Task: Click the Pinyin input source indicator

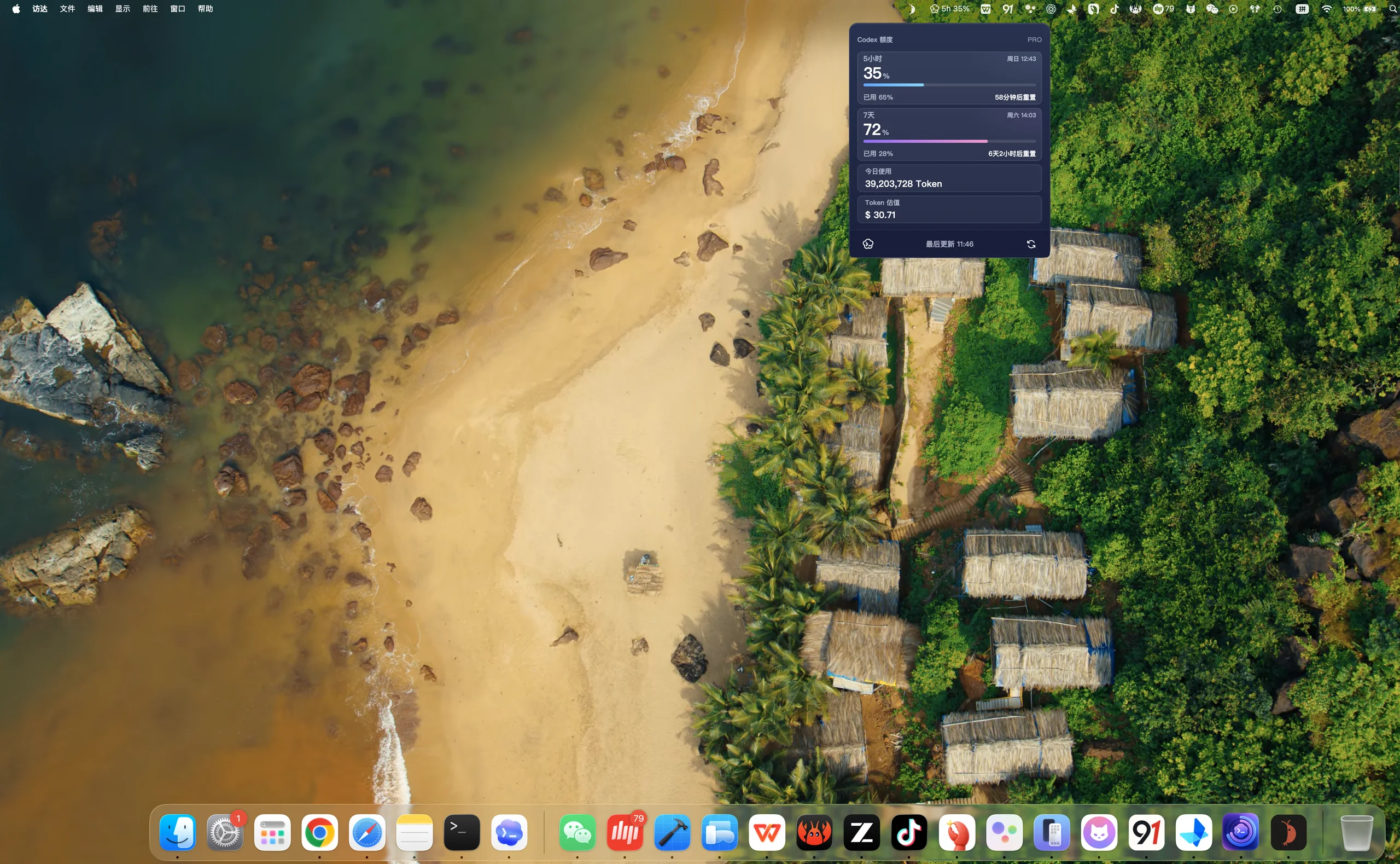Action: click(x=1302, y=9)
